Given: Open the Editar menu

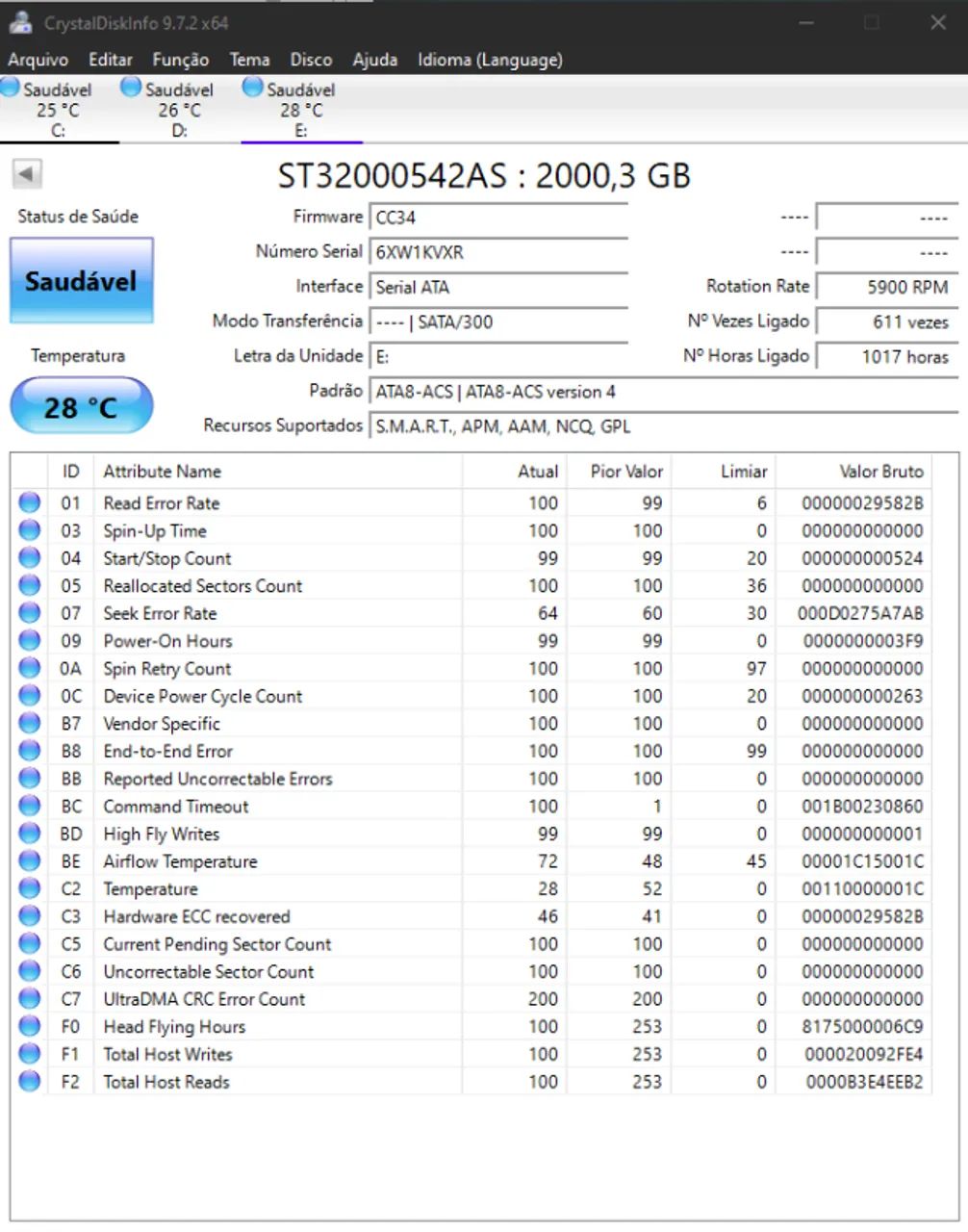Looking at the screenshot, I should [111, 60].
